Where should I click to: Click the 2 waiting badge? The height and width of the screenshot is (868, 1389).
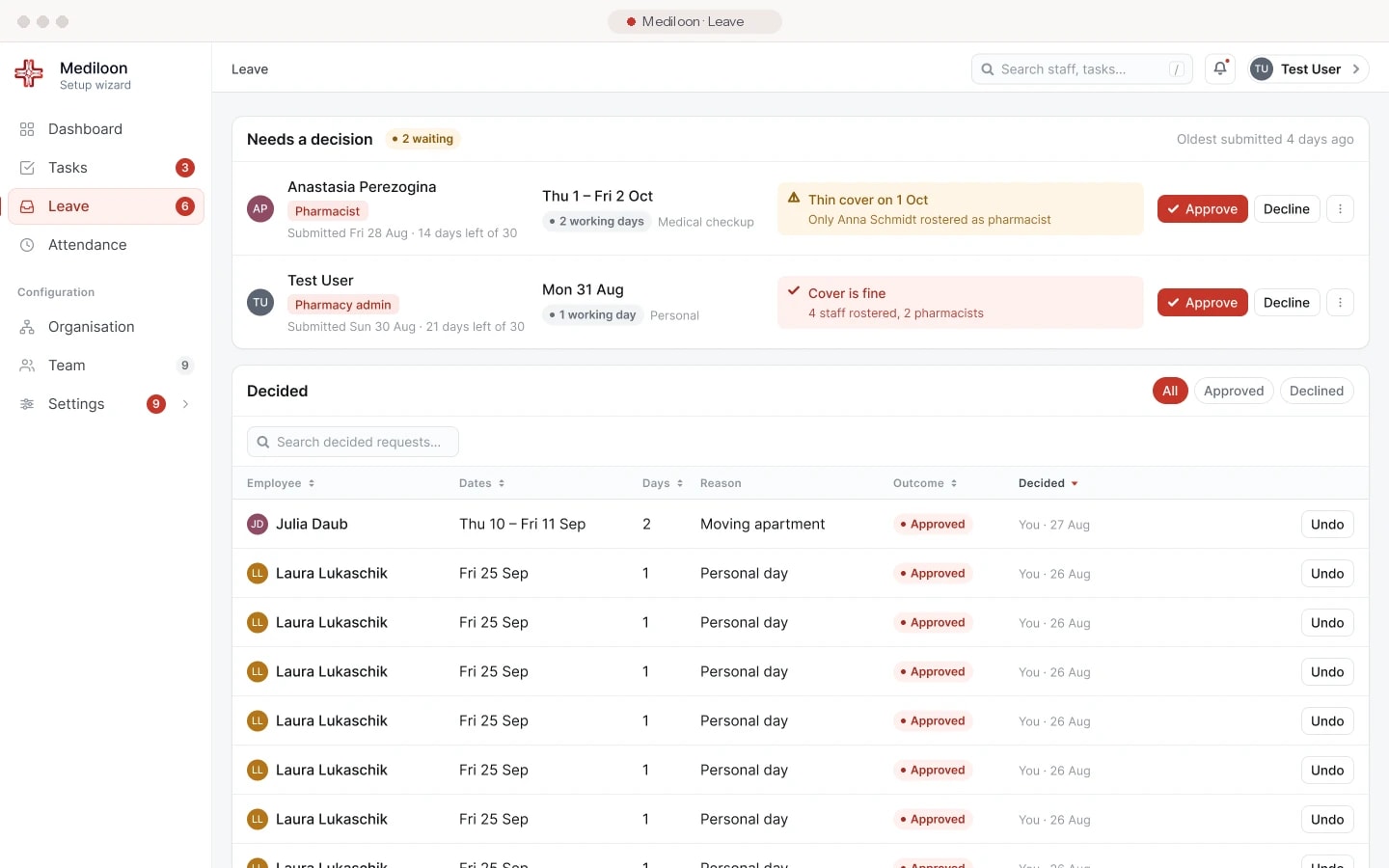[422, 139]
